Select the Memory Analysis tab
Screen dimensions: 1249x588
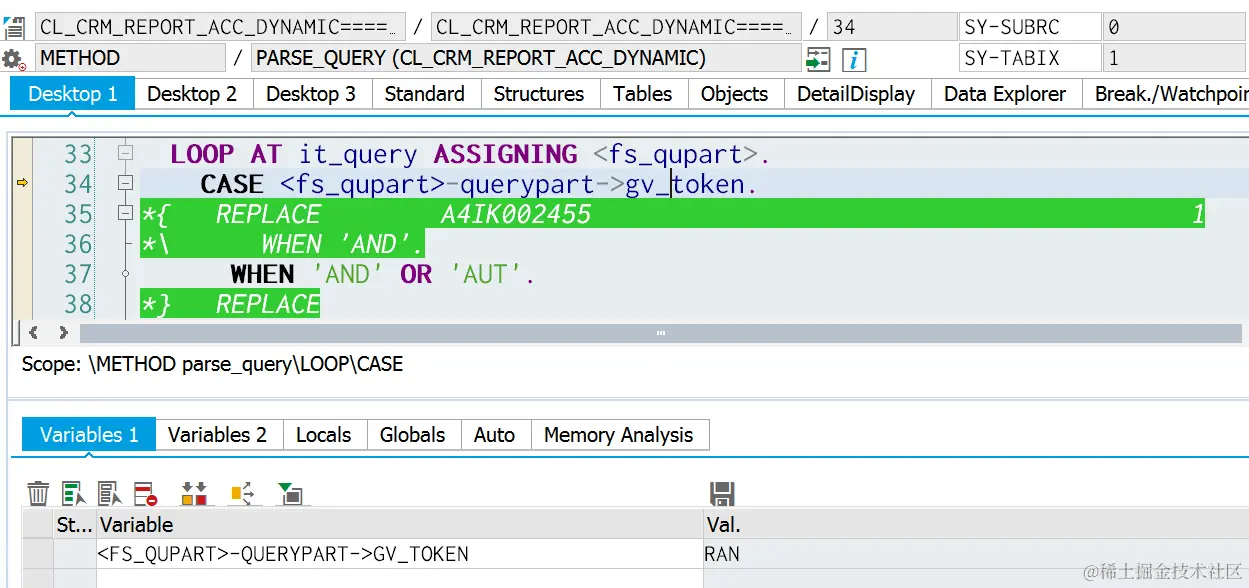[x=619, y=434]
